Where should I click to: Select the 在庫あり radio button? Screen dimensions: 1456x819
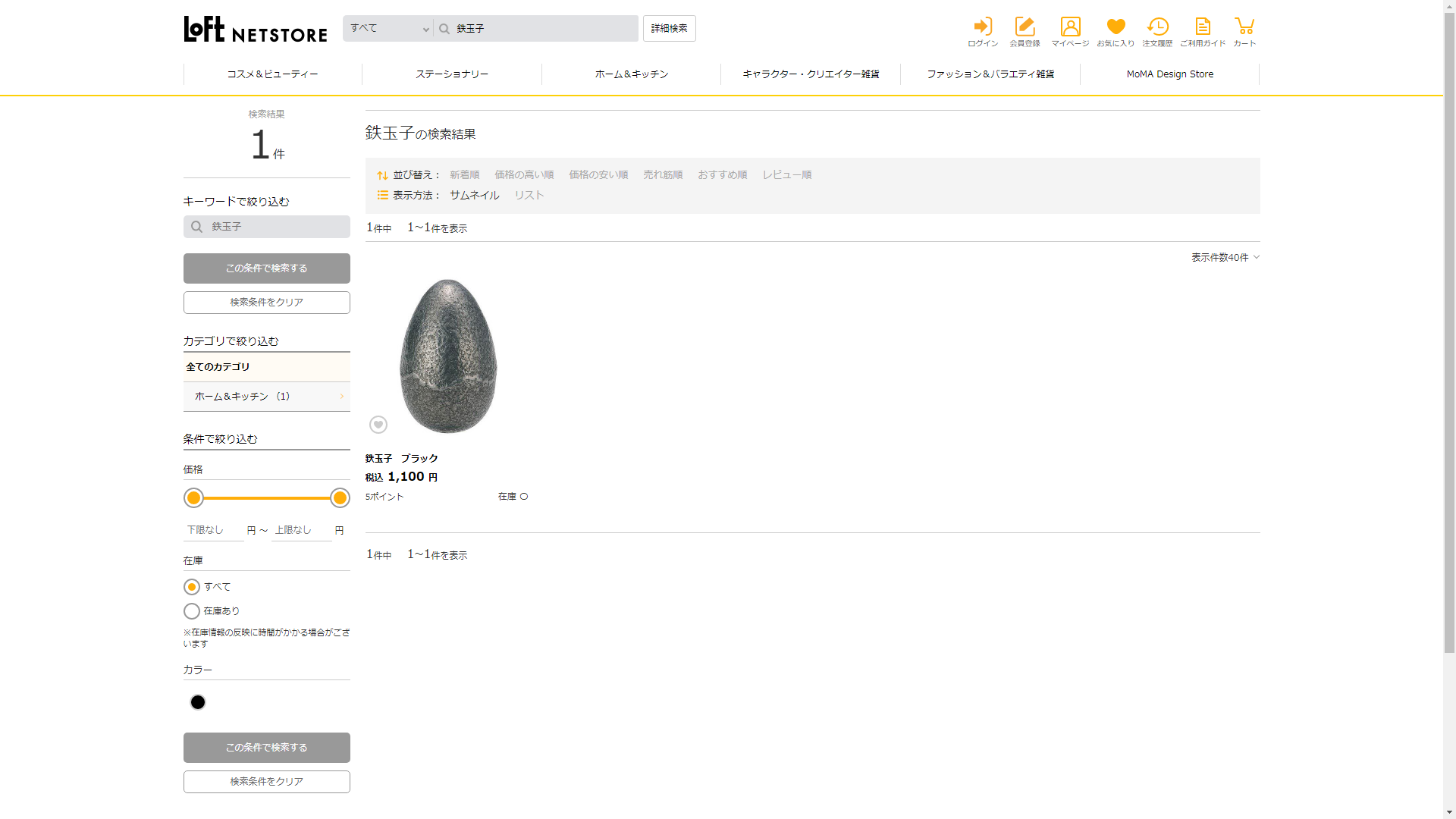coord(192,611)
